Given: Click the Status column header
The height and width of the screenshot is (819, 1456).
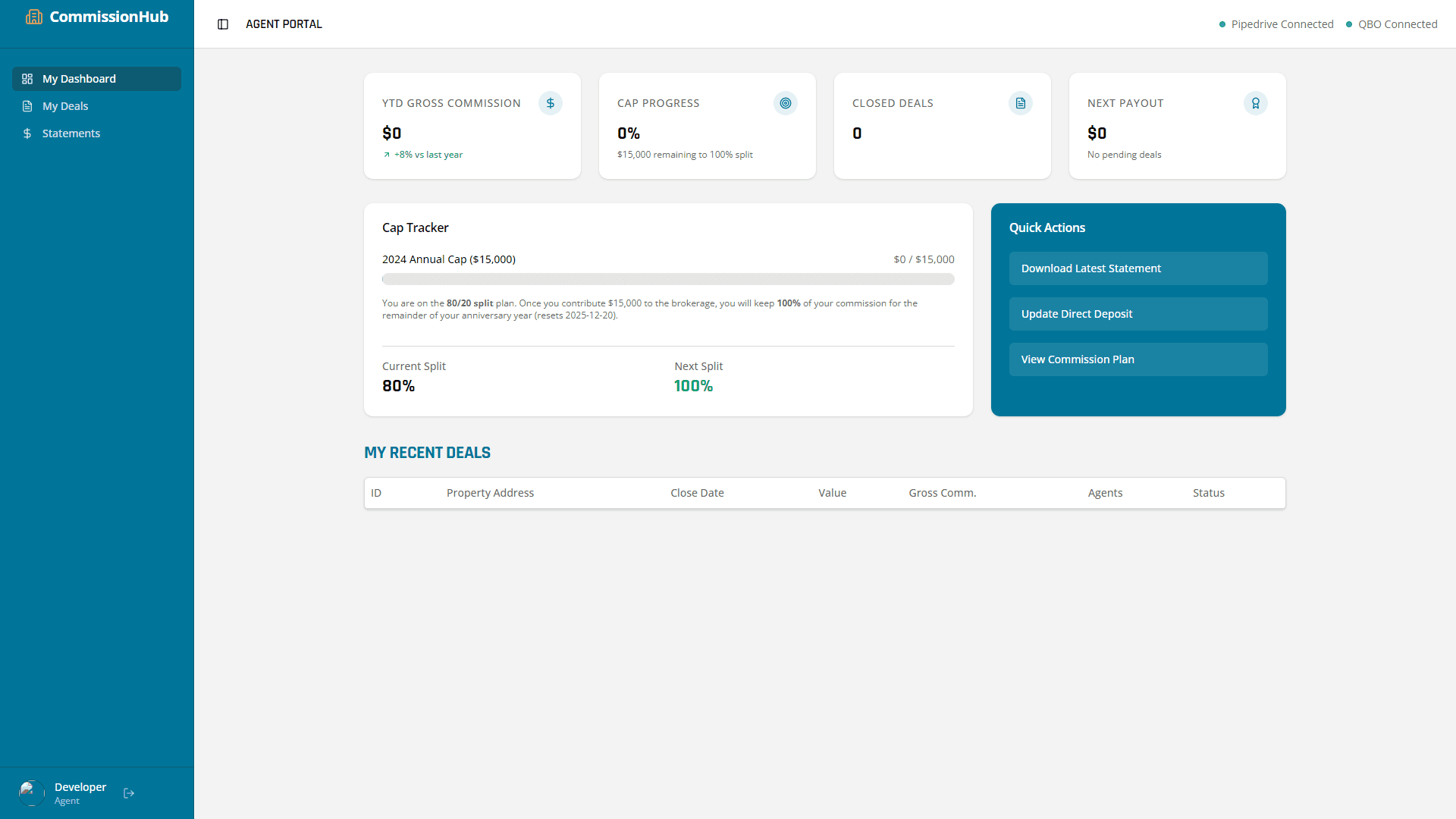Looking at the screenshot, I should point(1209,493).
